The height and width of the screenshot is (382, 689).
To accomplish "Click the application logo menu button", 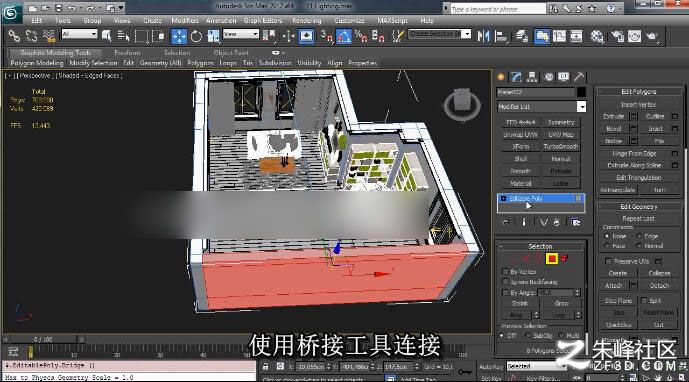I will tap(11, 13).
